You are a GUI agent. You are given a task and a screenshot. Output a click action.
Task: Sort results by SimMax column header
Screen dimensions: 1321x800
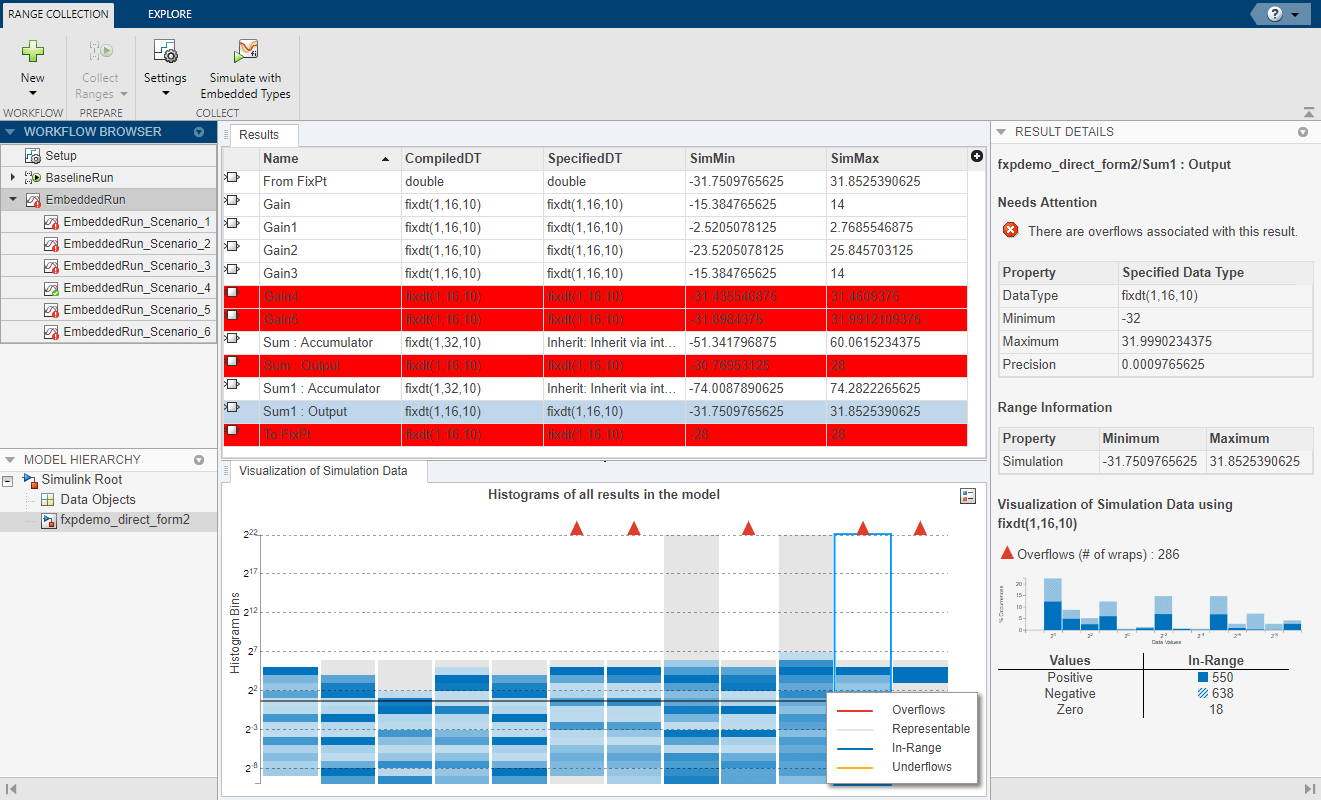pos(854,158)
